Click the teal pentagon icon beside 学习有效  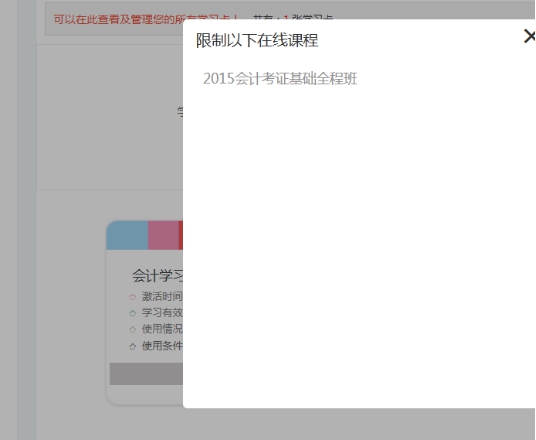tap(133, 313)
